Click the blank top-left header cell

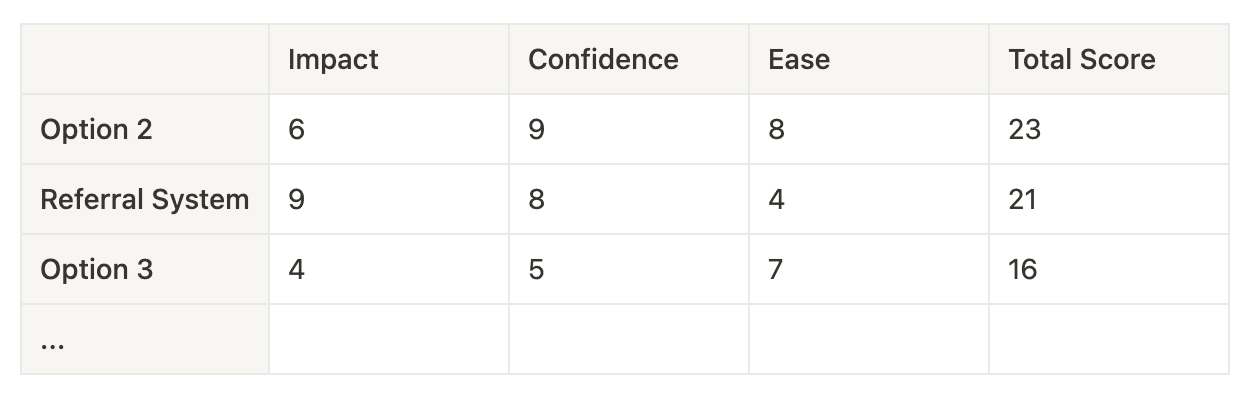tap(145, 60)
